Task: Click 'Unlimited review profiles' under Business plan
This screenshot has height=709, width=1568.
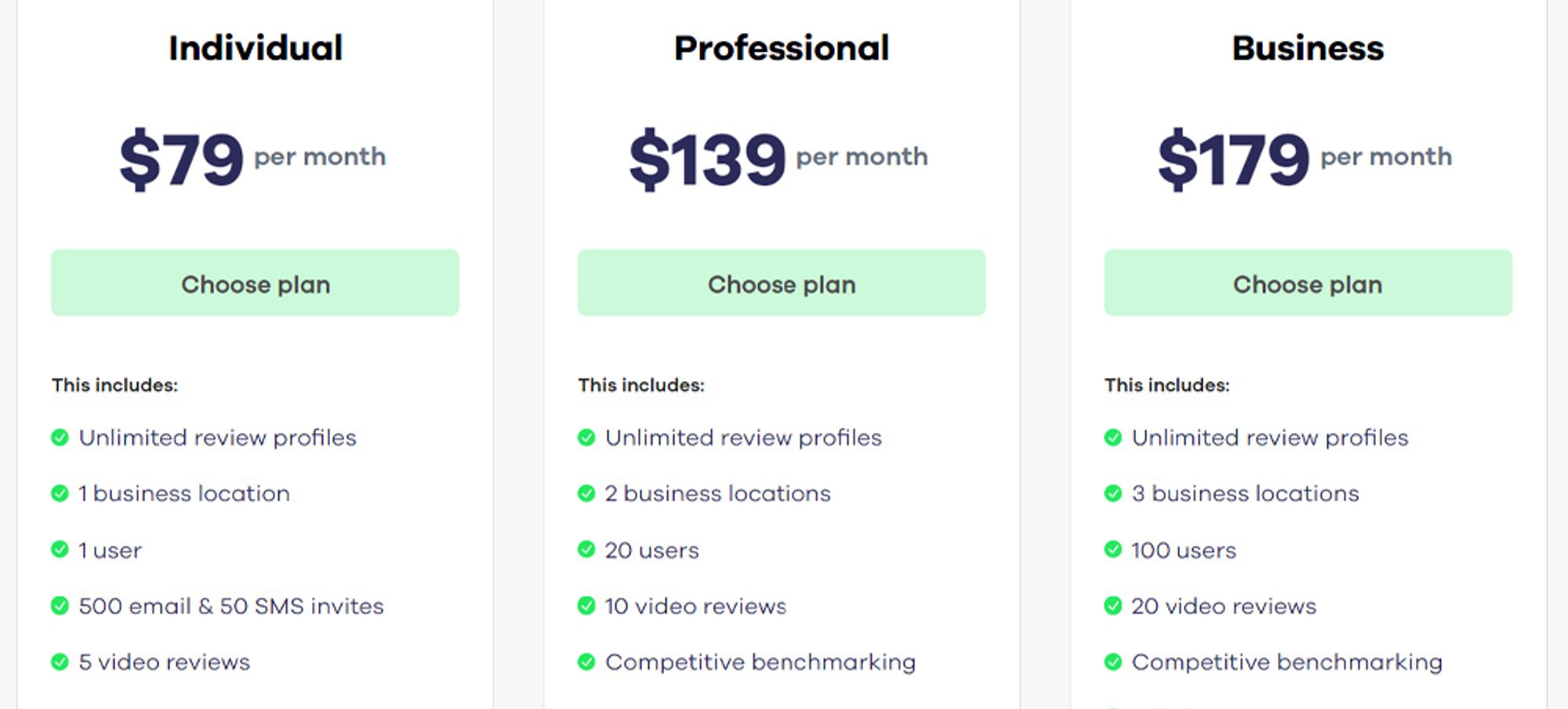Action: point(1270,438)
